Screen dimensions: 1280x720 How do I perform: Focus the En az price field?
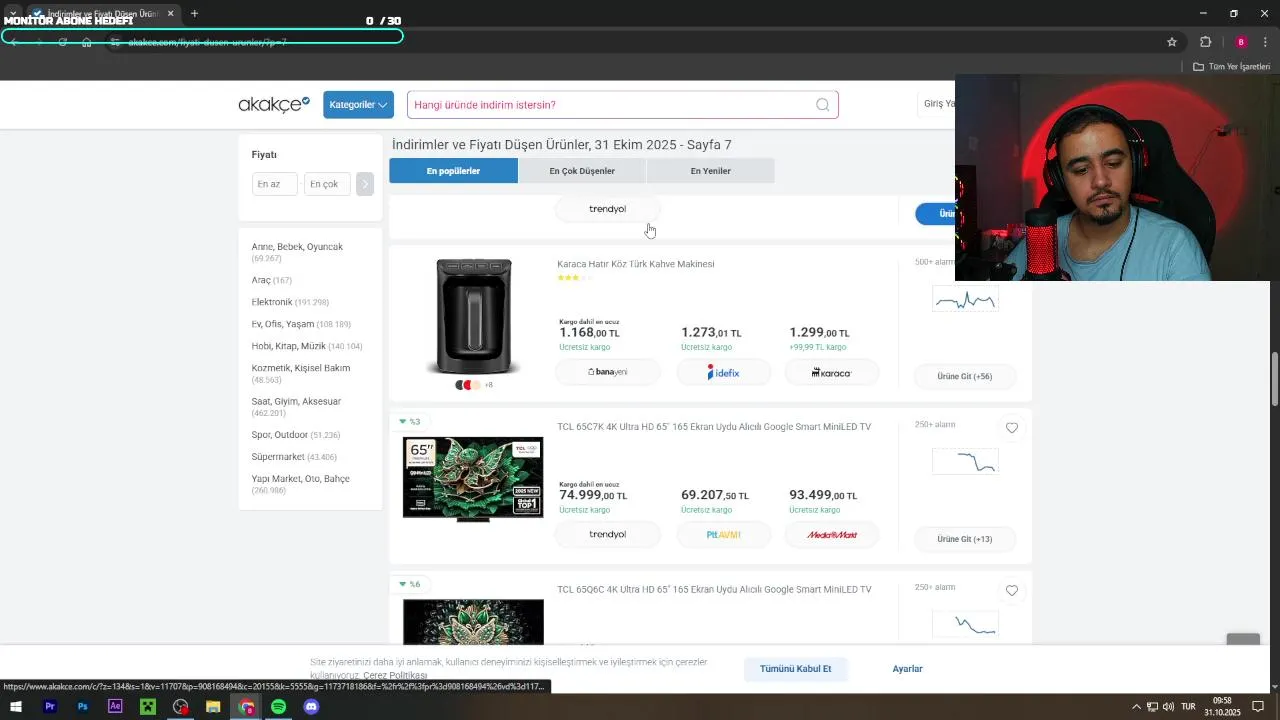275,184
